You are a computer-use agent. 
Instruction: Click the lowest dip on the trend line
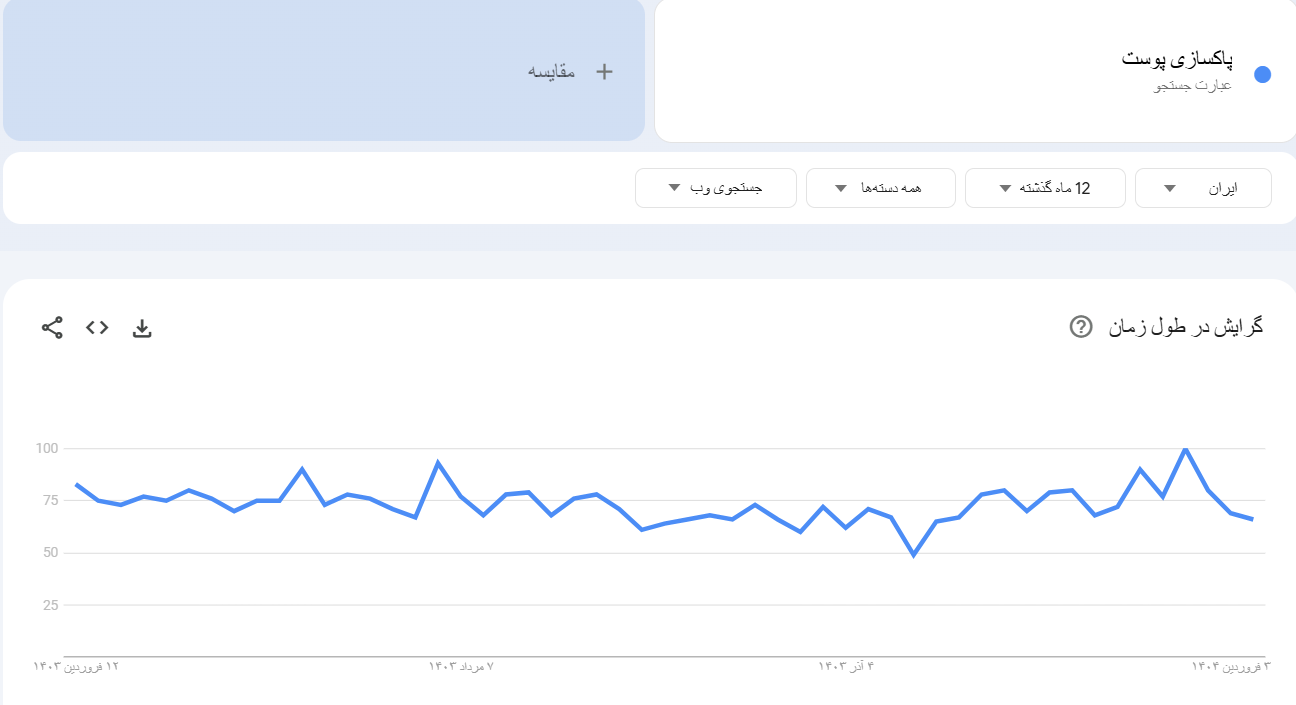(x=913, y=554)
